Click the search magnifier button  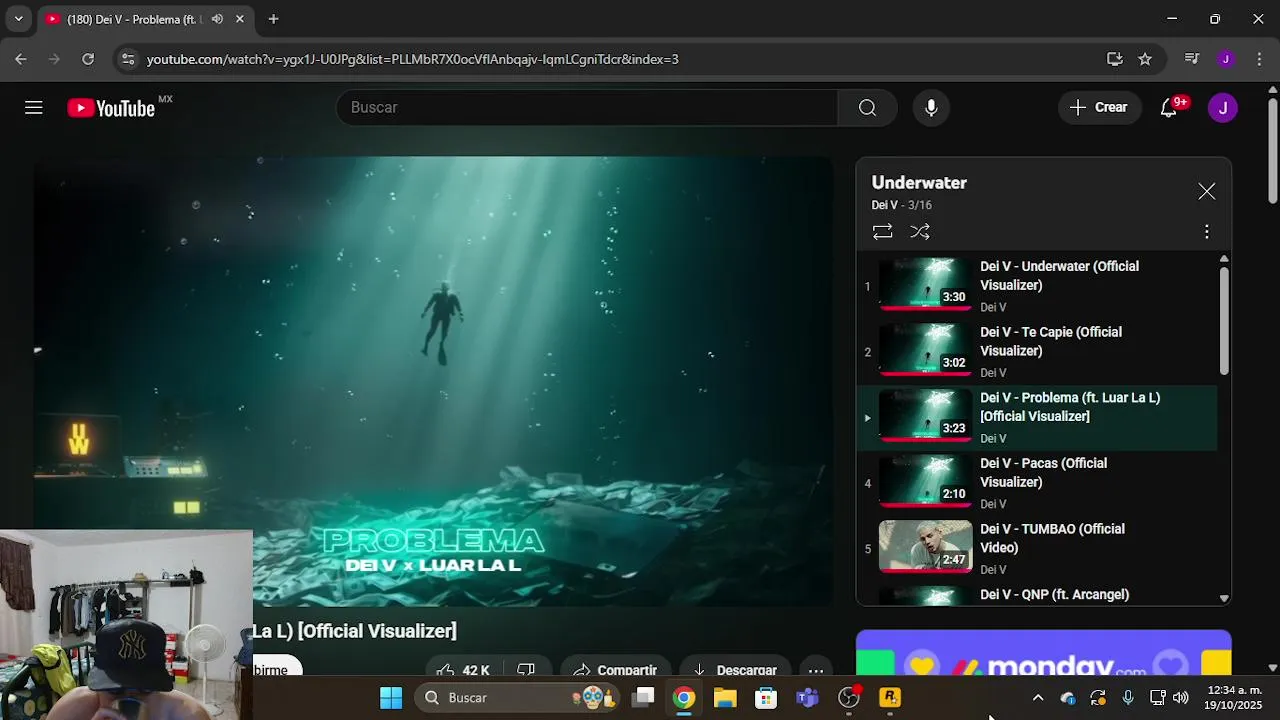[867, 108]
